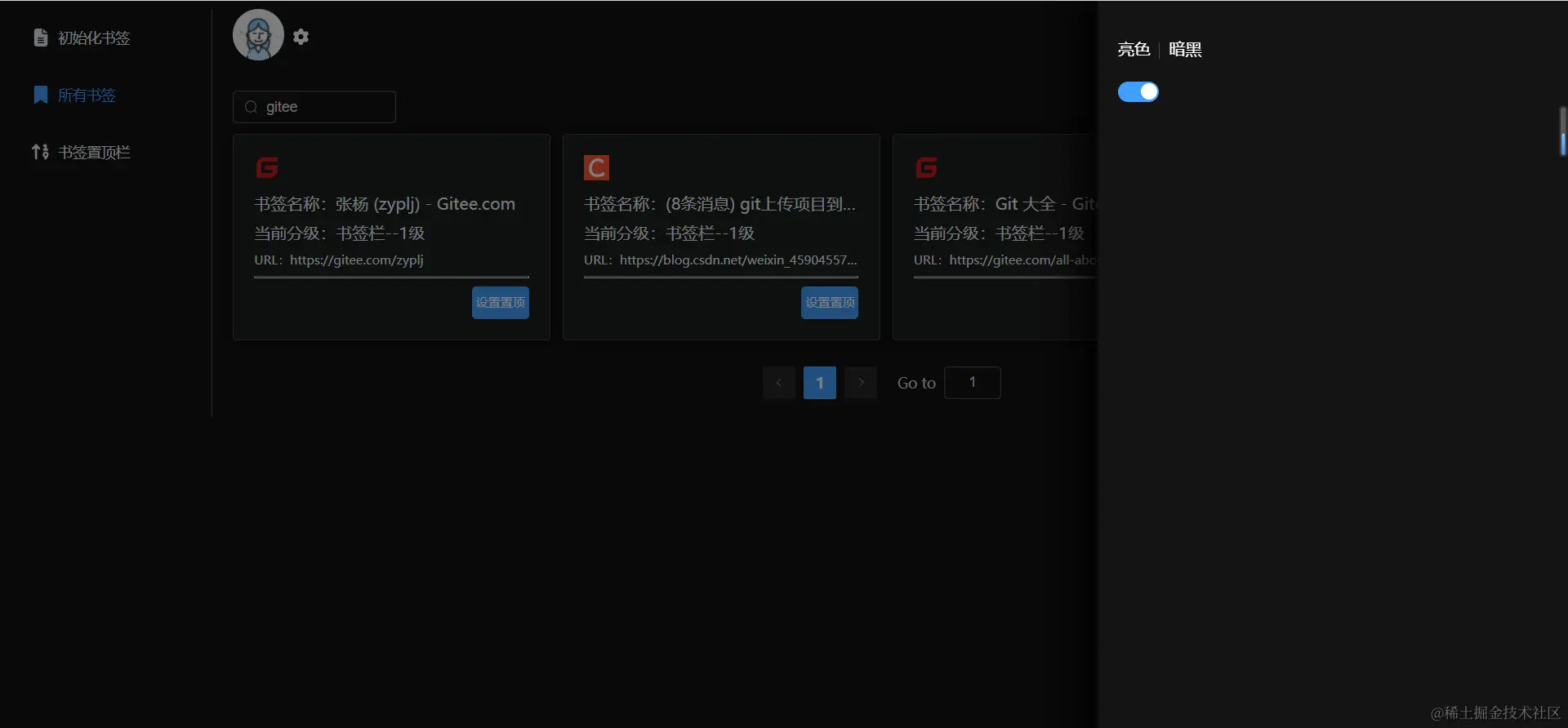1568x728 pixels.
Task: Click Gitee favicon on Git 大全 card
Action: click(926, 167)
